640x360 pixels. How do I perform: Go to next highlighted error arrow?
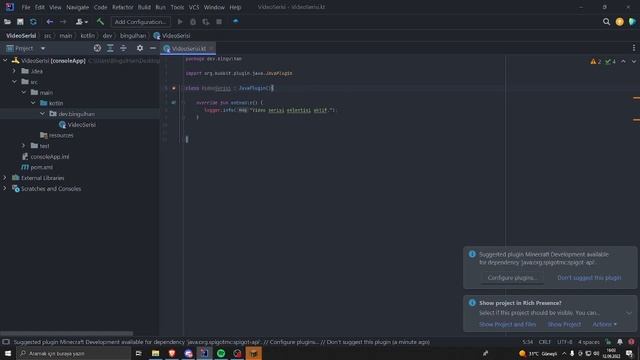click(633, 62)
